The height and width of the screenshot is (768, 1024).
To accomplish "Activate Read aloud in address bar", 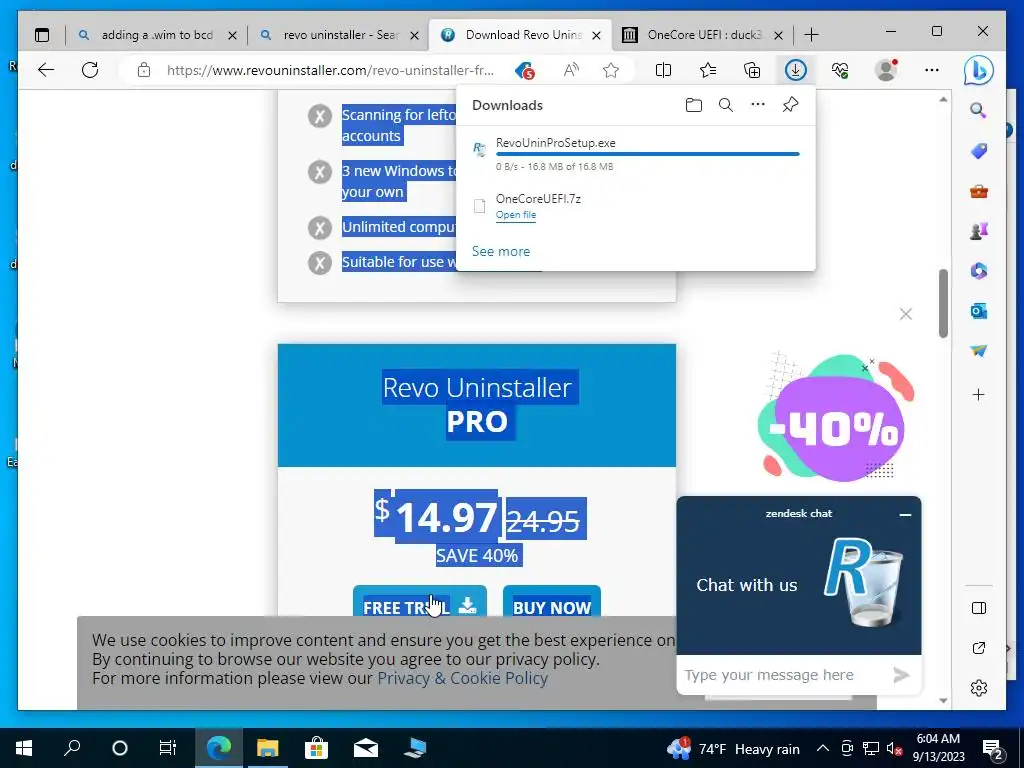I will [x=571, y=70].
